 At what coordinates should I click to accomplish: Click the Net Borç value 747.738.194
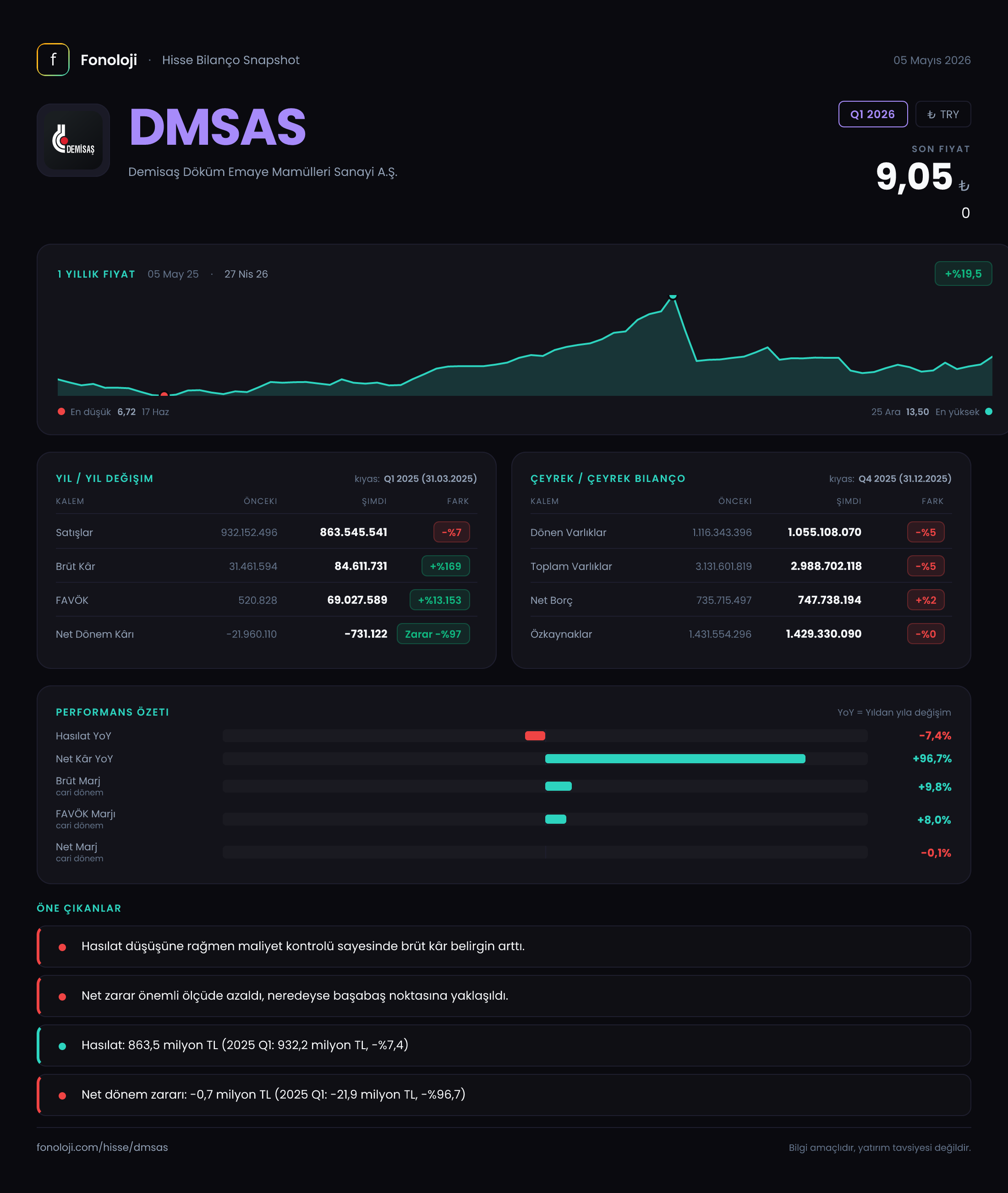point(829,600)
